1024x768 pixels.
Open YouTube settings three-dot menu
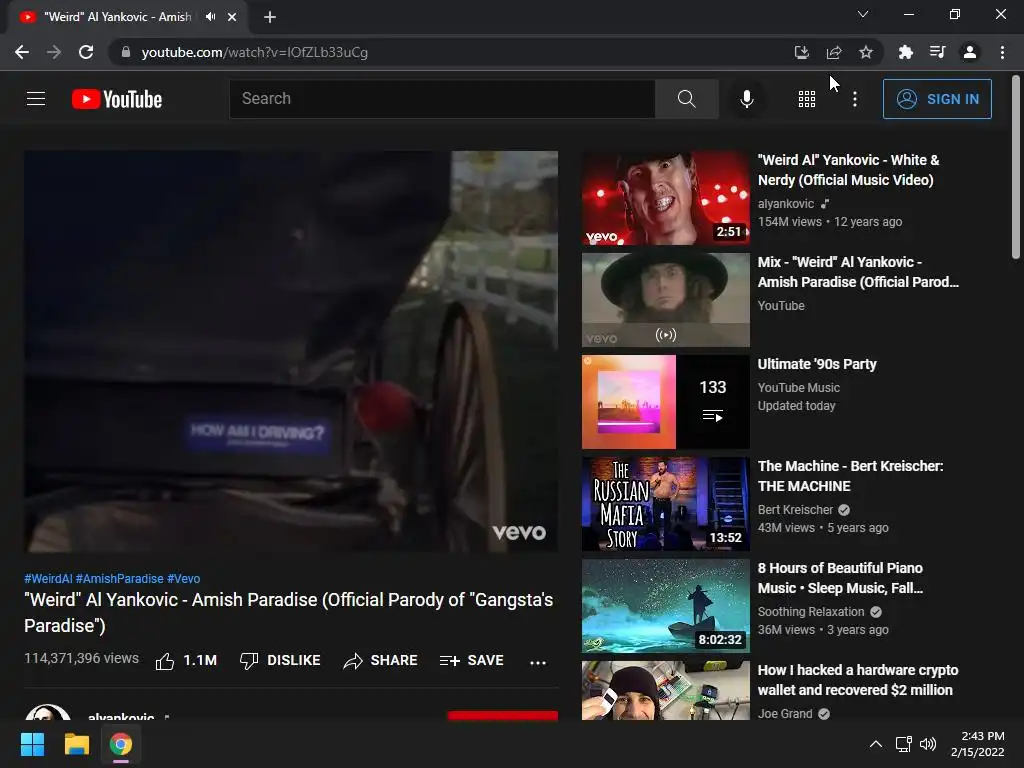pos(854,99)
